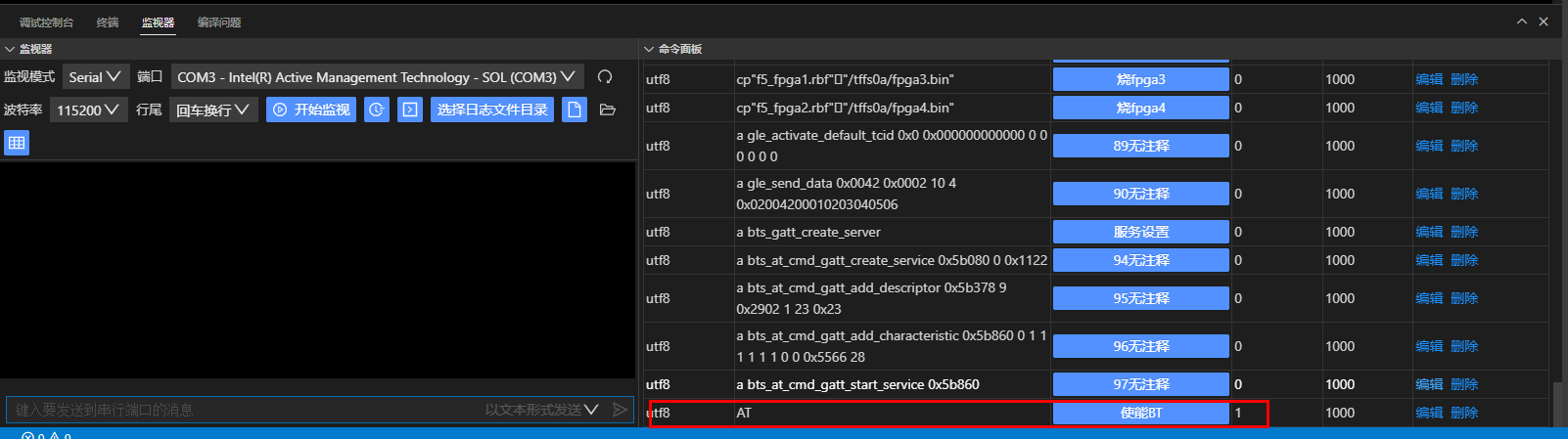Click the auto-scroll arrow icon button
The height and width of the screenshot is (439, 1568).
tap(410, 110)
